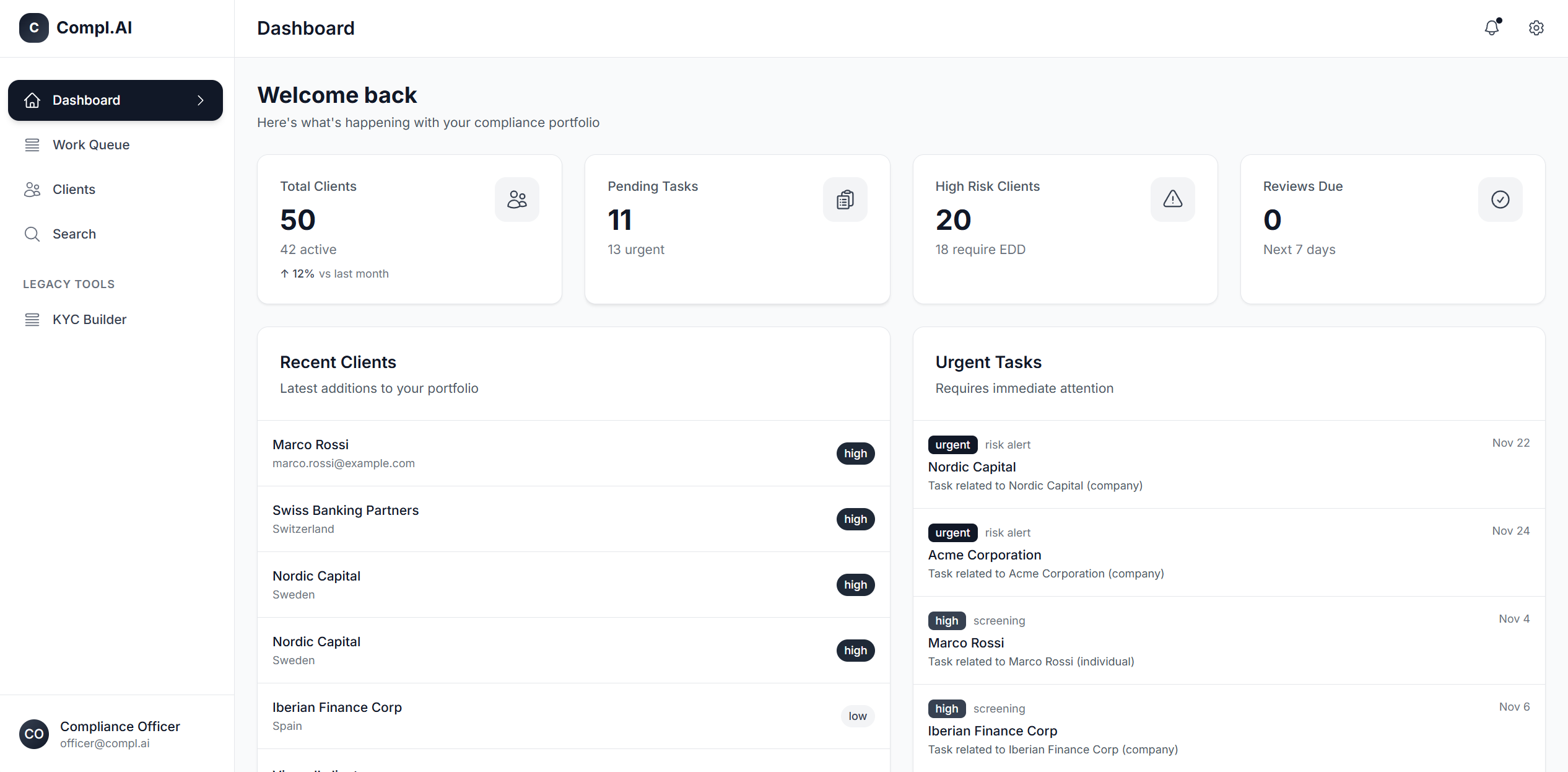
Task: Open Search from the sidebar
Action: pos(74,234)
